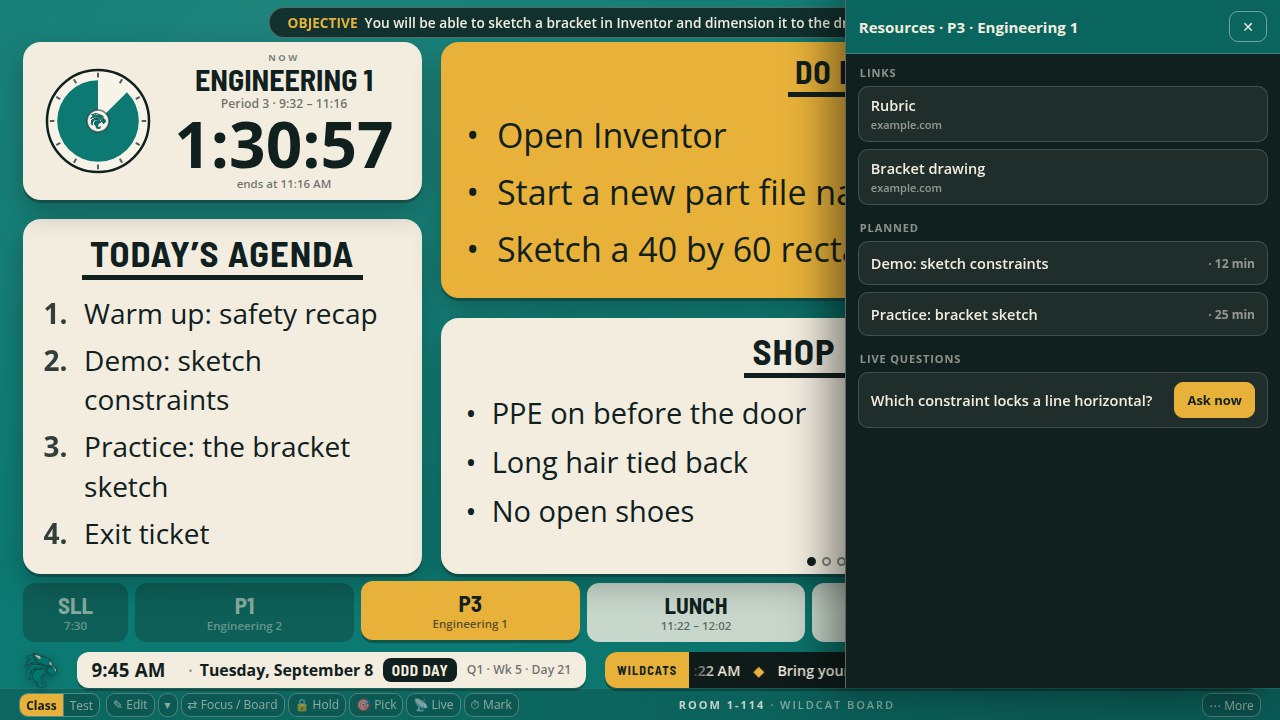Click the 1:30:57 countdown timer
1280x720 pixels.
pyautogui.click(x=285, y=145)
